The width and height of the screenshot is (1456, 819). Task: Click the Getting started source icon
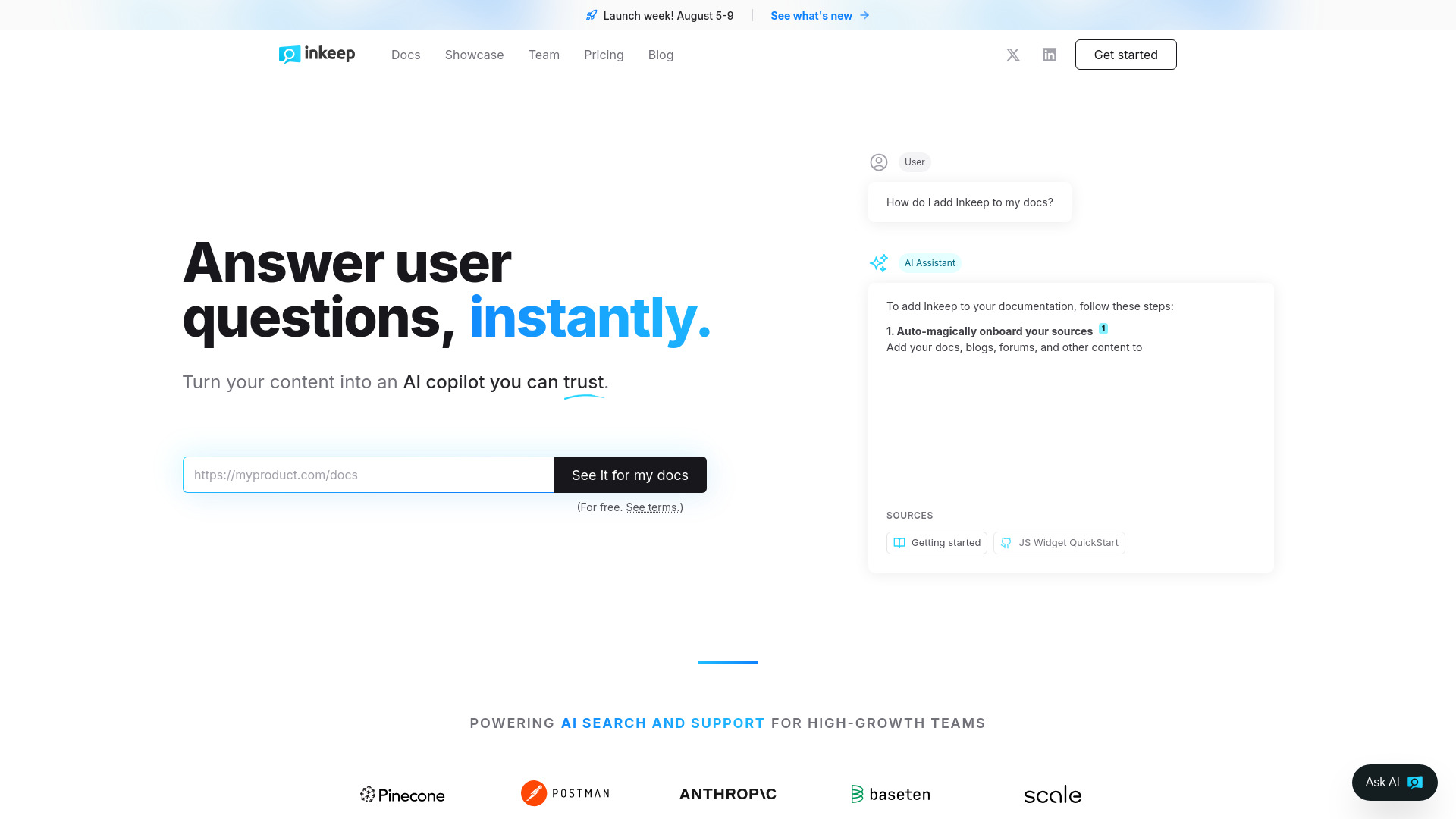(899, 542)
